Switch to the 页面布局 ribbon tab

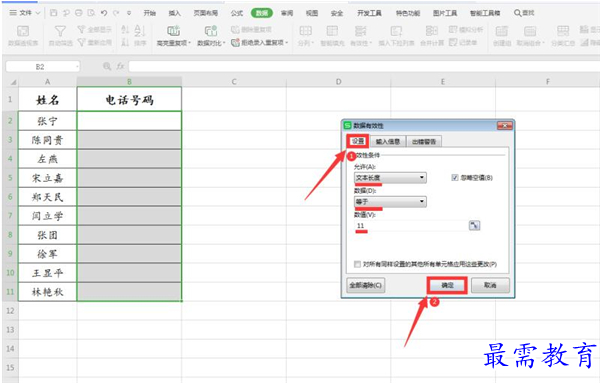click(206, 13)
